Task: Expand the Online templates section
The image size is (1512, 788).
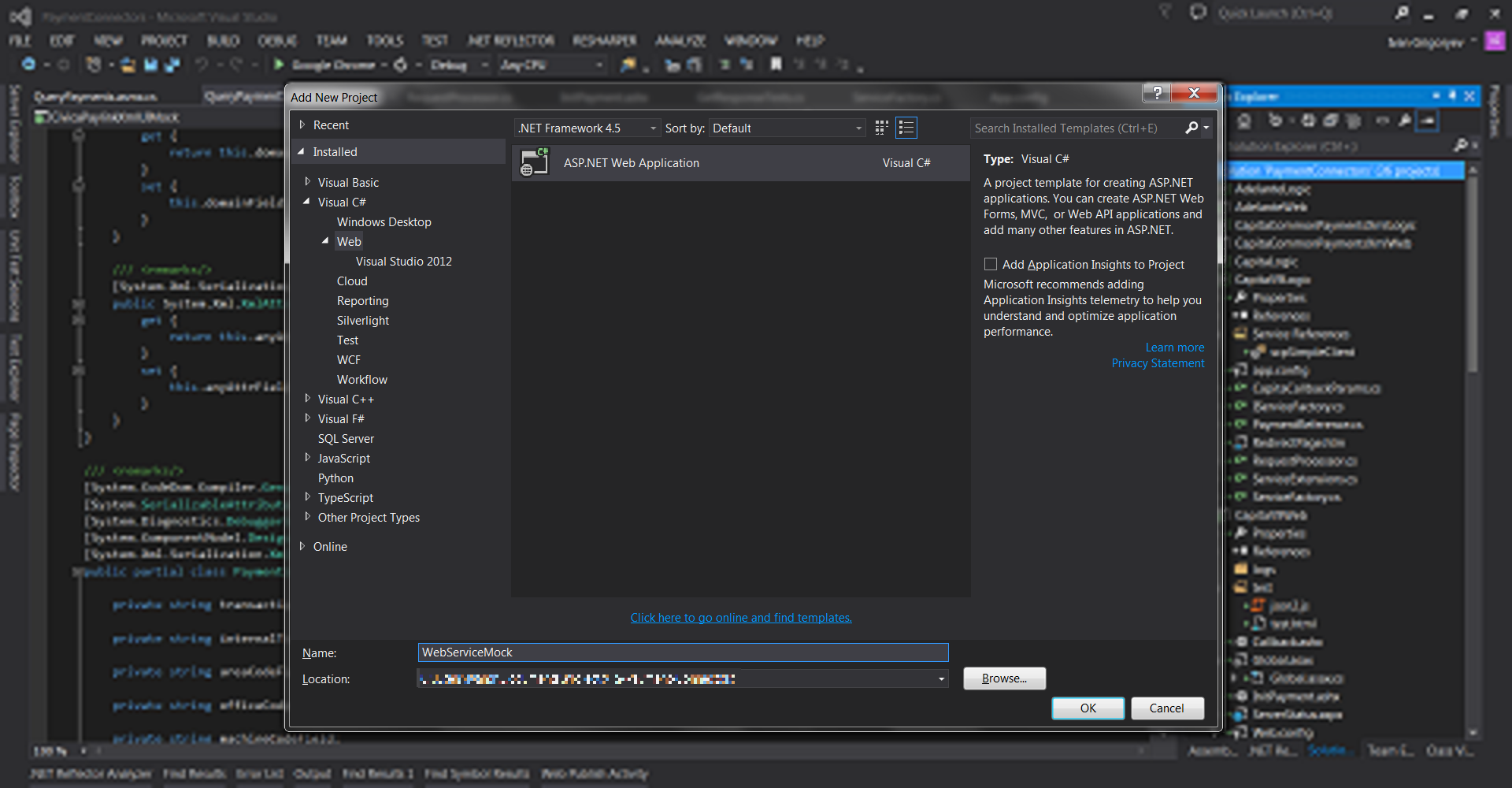Action: click(302, 546)
